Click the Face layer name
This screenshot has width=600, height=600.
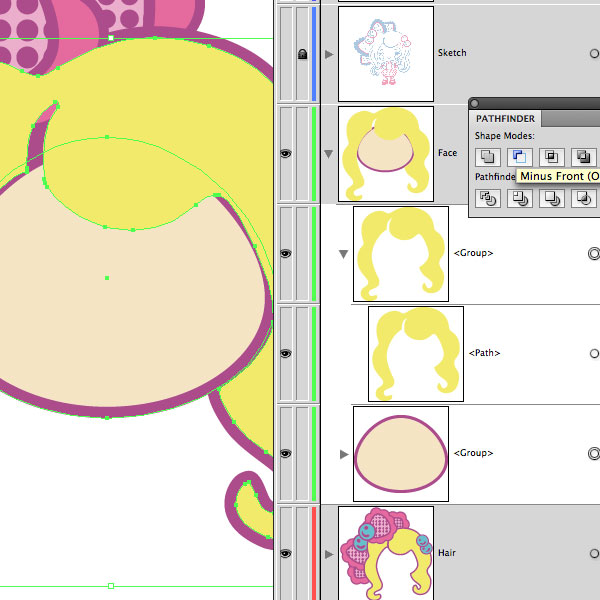(447, 153)
